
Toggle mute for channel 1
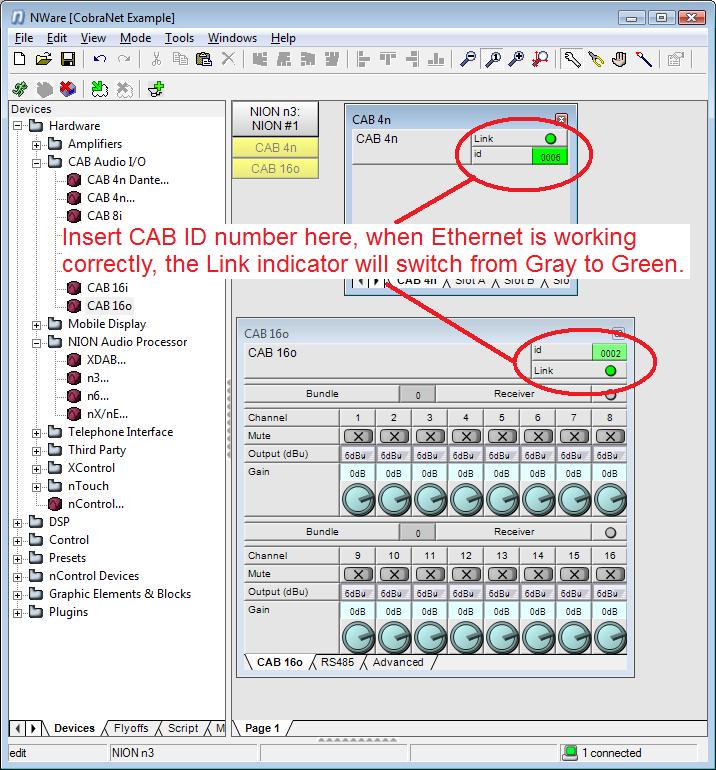[x=358, y=436]
